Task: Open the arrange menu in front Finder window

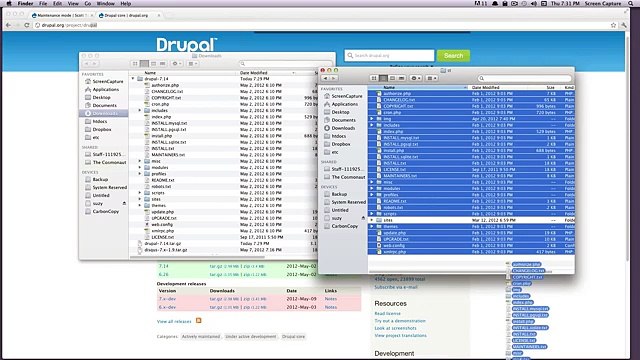Action: (x=431, y=78)
